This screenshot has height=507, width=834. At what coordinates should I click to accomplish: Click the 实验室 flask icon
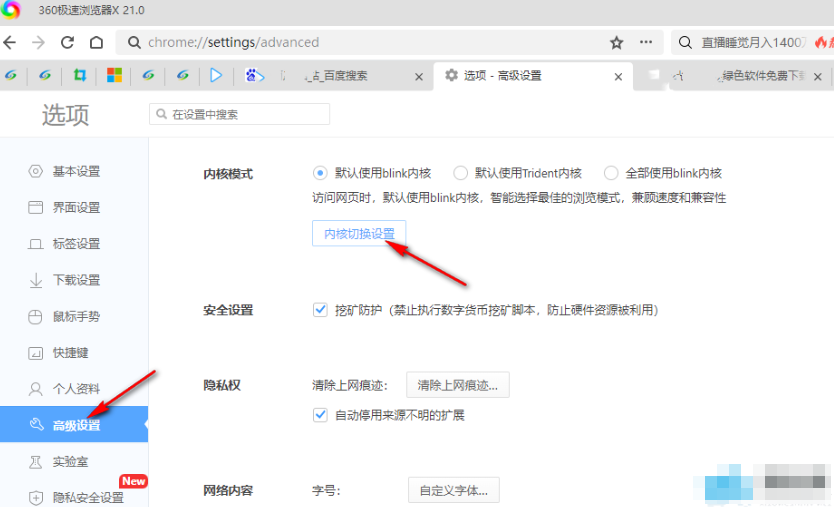point(35,462)
